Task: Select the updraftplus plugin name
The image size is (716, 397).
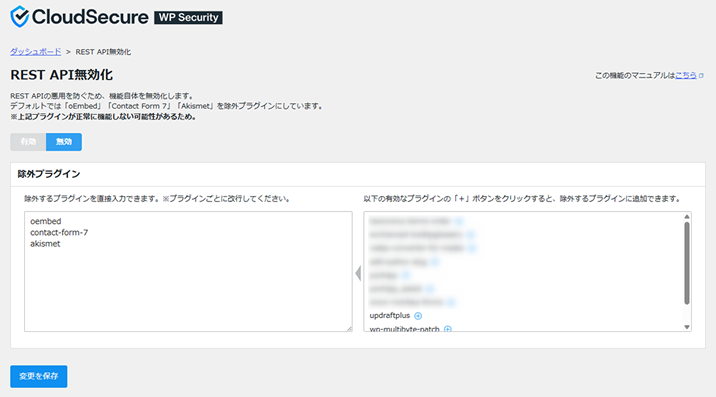Action: [x=390, y=316]
